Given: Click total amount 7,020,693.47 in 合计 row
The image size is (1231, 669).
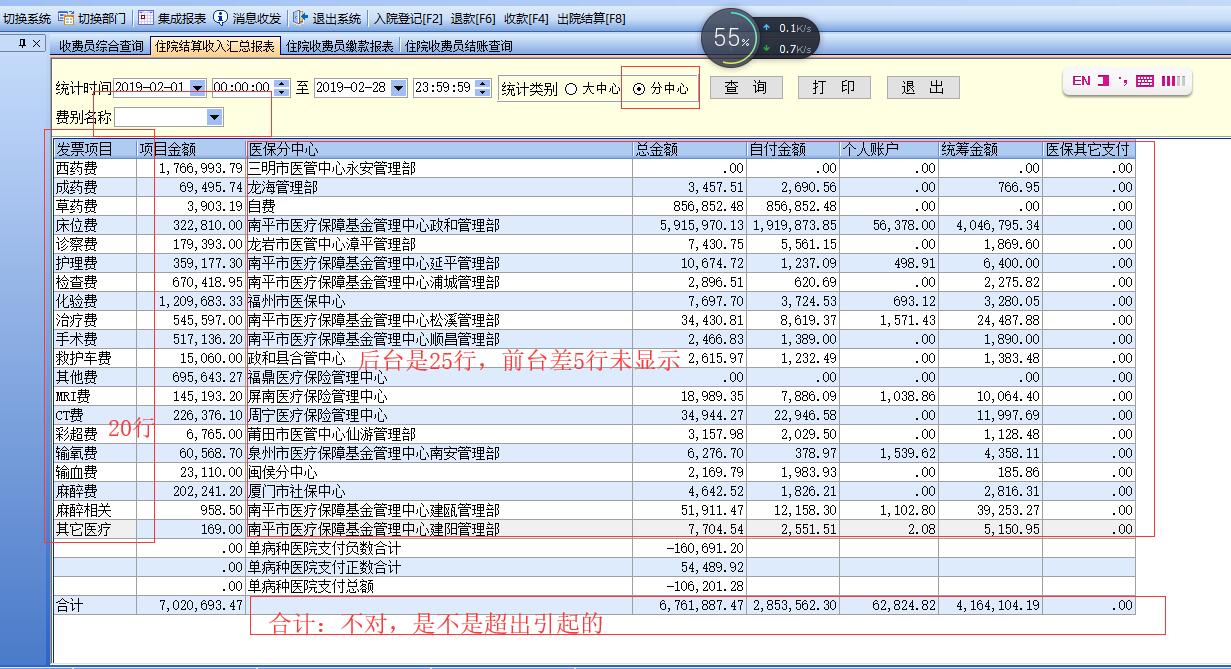Looking at the screenshot, I should (191, 605).
